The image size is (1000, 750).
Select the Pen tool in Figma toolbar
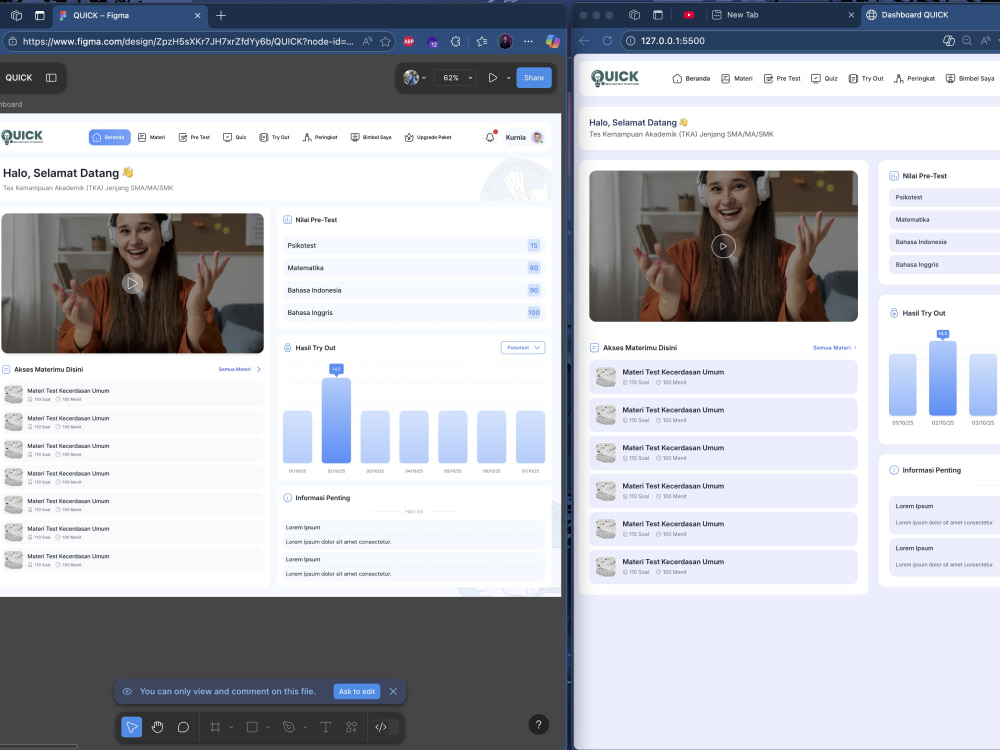[289, 727]
